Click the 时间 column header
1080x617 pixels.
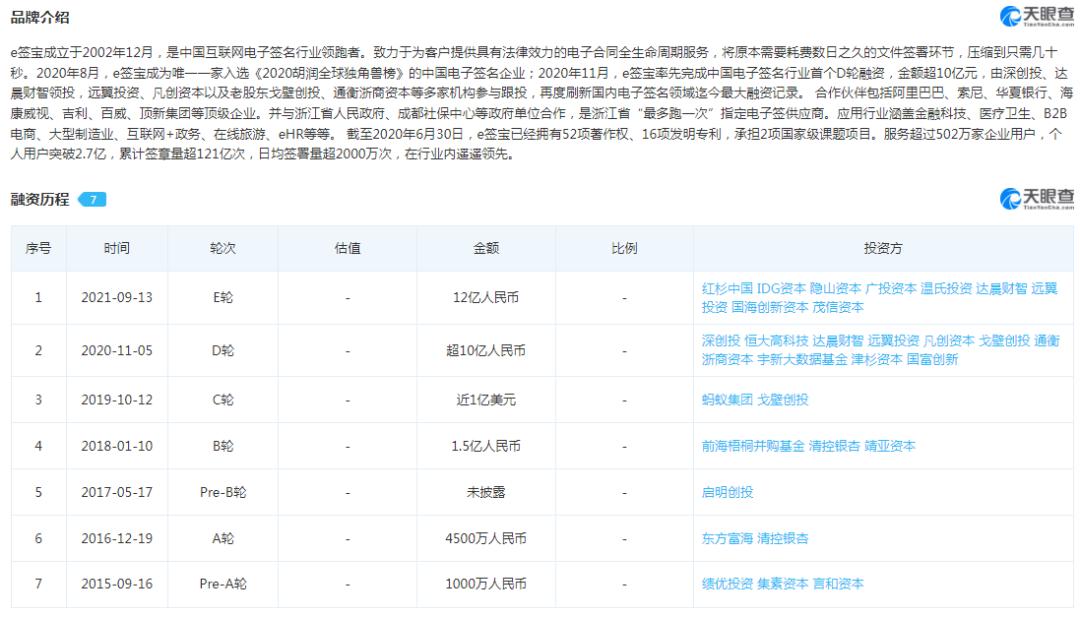click(x=117, y=248)
